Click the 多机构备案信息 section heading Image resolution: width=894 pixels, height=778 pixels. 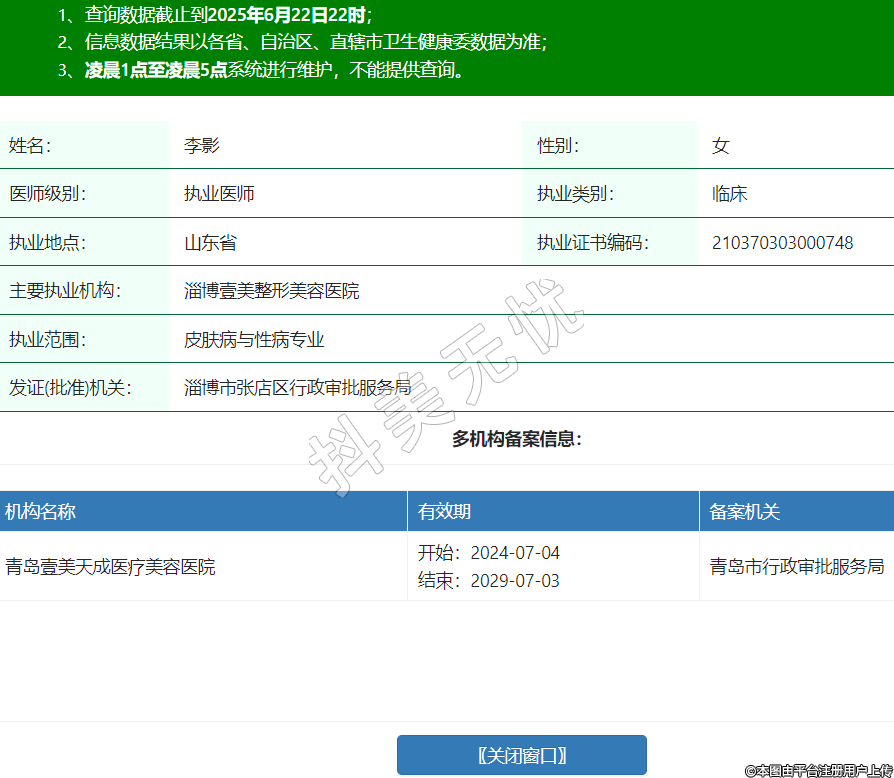point(516,439)
